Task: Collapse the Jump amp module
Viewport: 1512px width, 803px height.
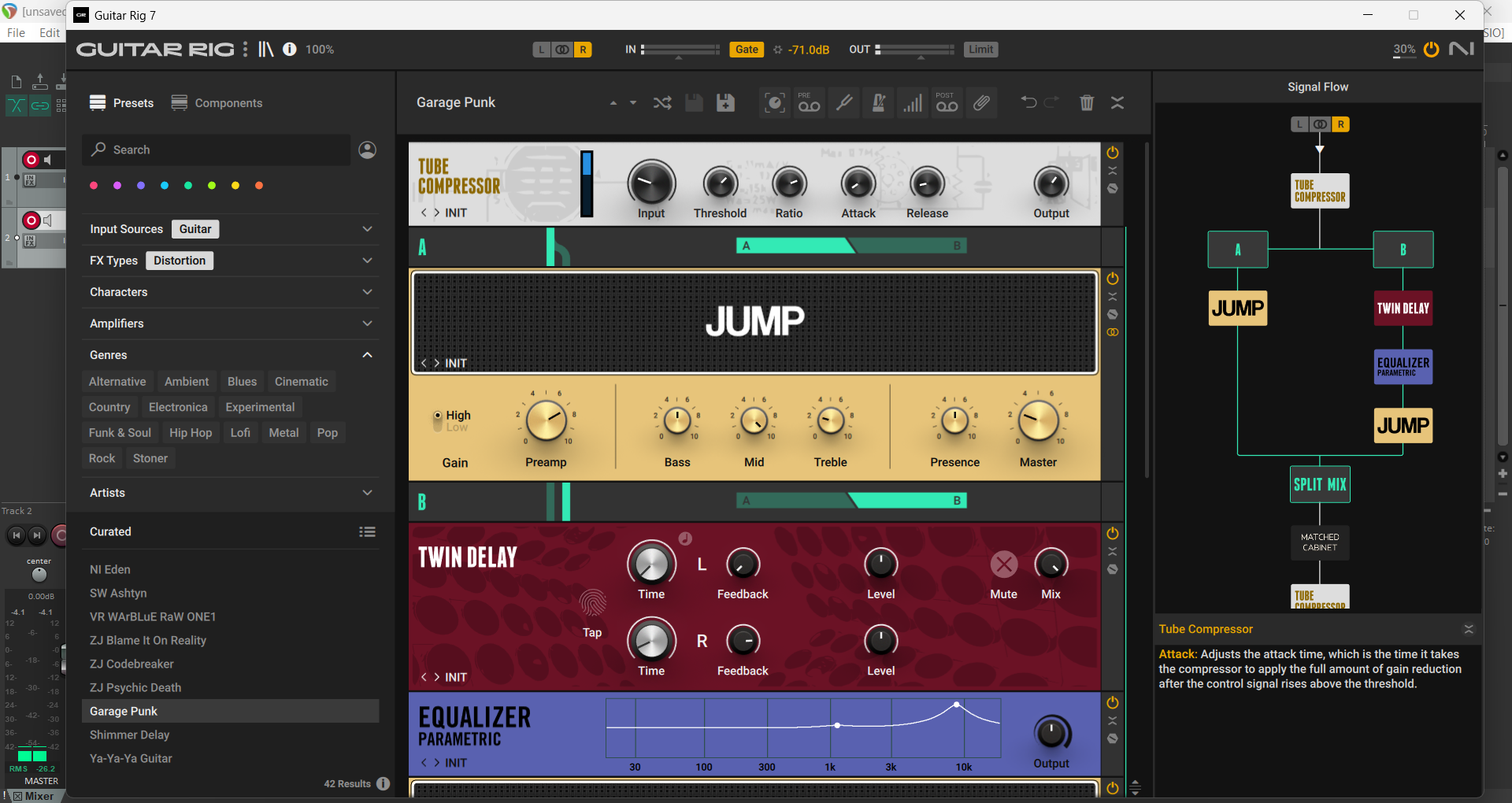Action: pyautogui.click(x=1113, y=297)
